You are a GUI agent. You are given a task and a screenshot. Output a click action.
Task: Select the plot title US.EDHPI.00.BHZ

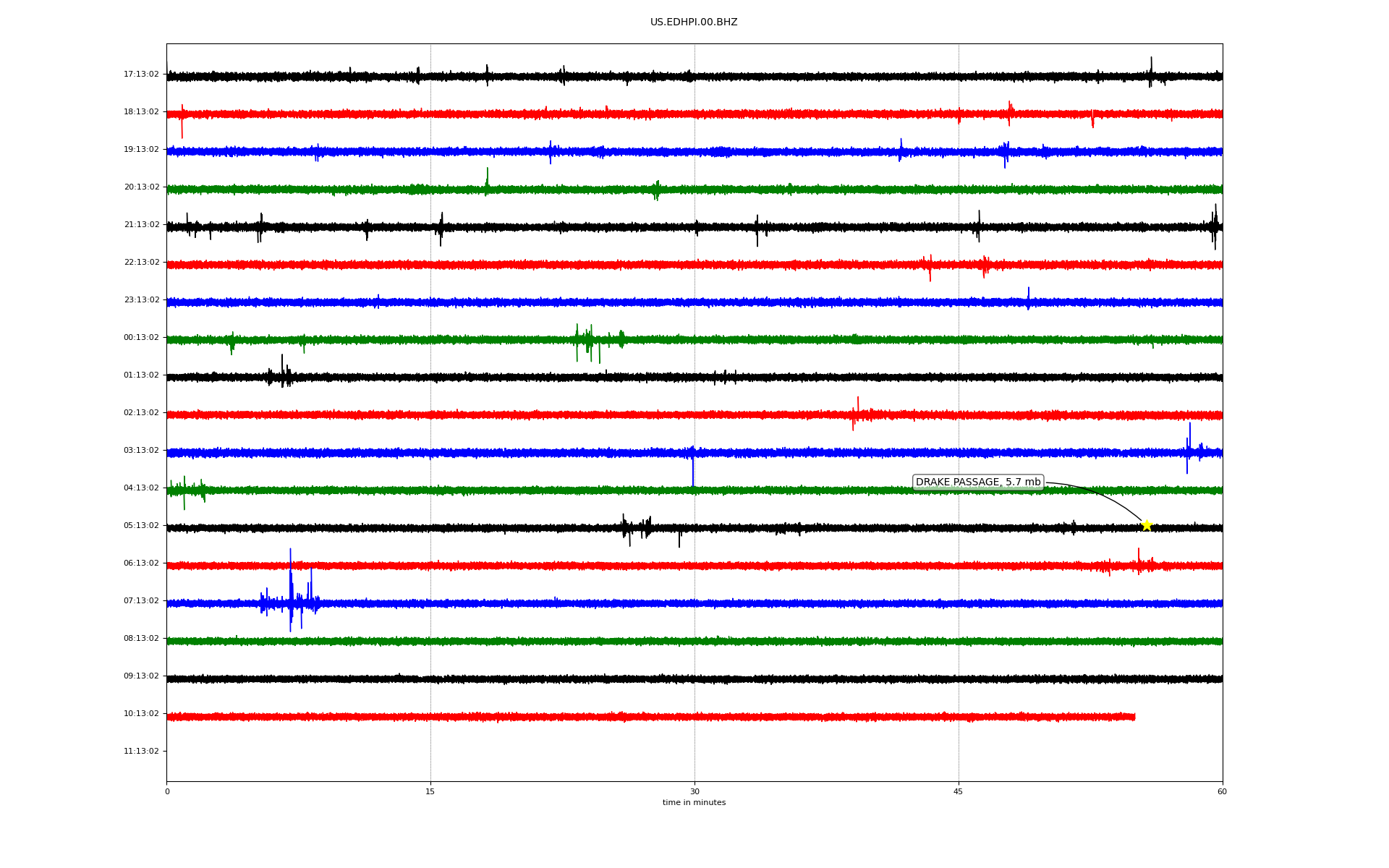tap(694, 22)
